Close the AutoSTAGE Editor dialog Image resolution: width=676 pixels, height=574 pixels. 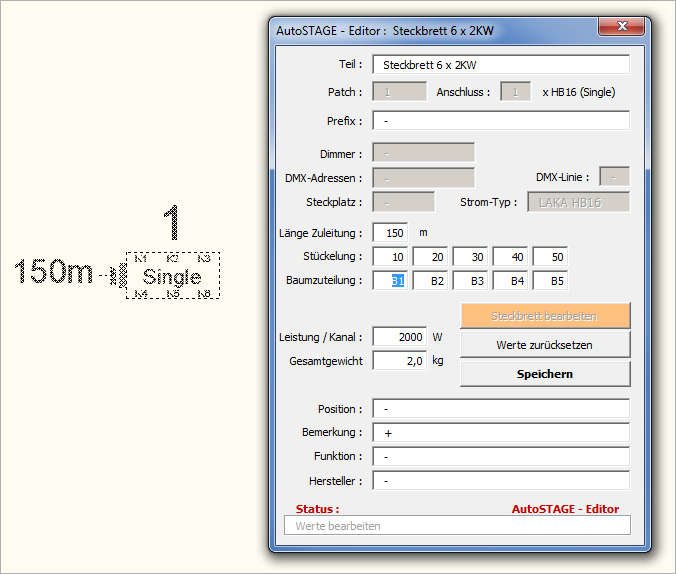point(624,27)
